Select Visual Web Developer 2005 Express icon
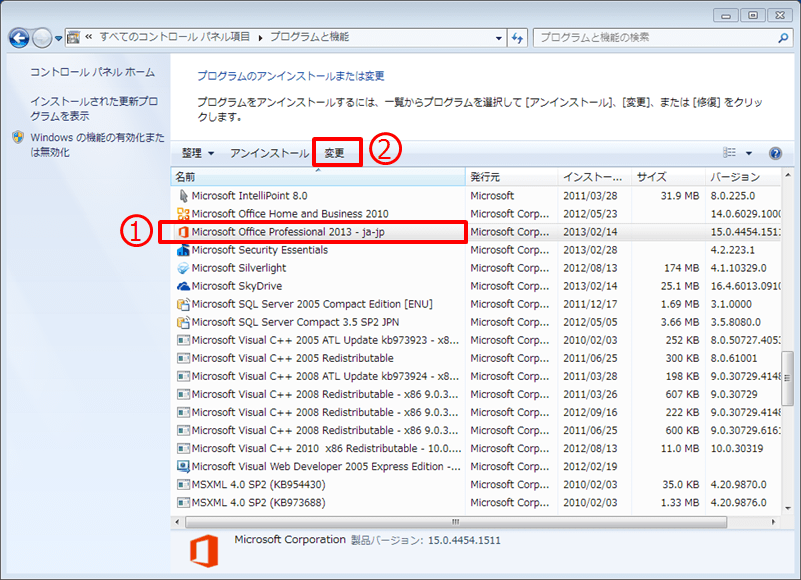Screen dimensions: 801x580 tap(183, 467)
